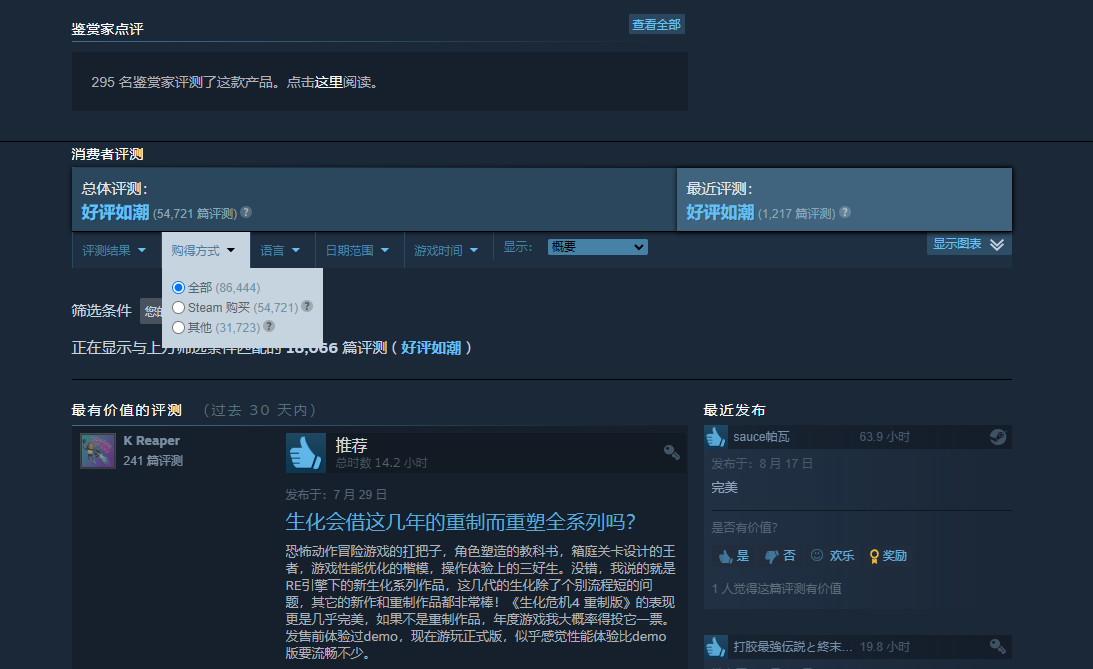Open the 游戏时间 filter dropdown
1093x669 pixels.
pos(446,250)
